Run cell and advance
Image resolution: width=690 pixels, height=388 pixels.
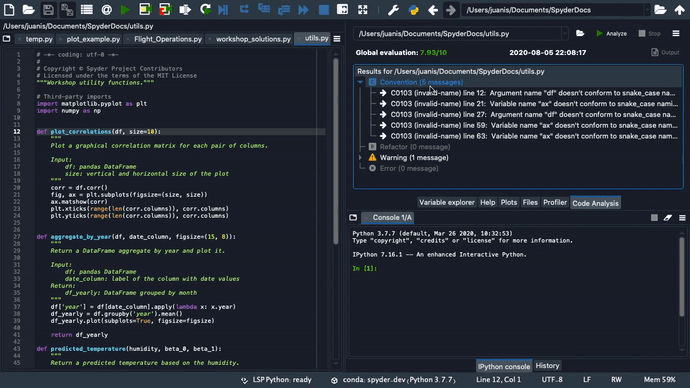(165, 9)
